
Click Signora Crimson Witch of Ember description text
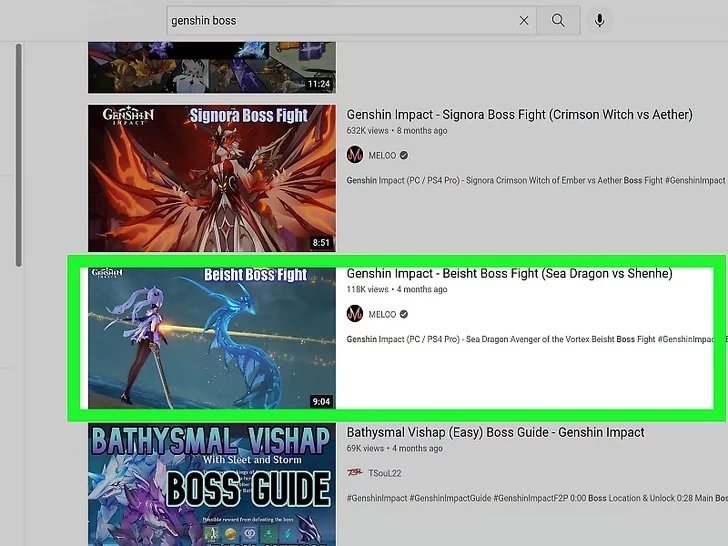pos(536,180)
